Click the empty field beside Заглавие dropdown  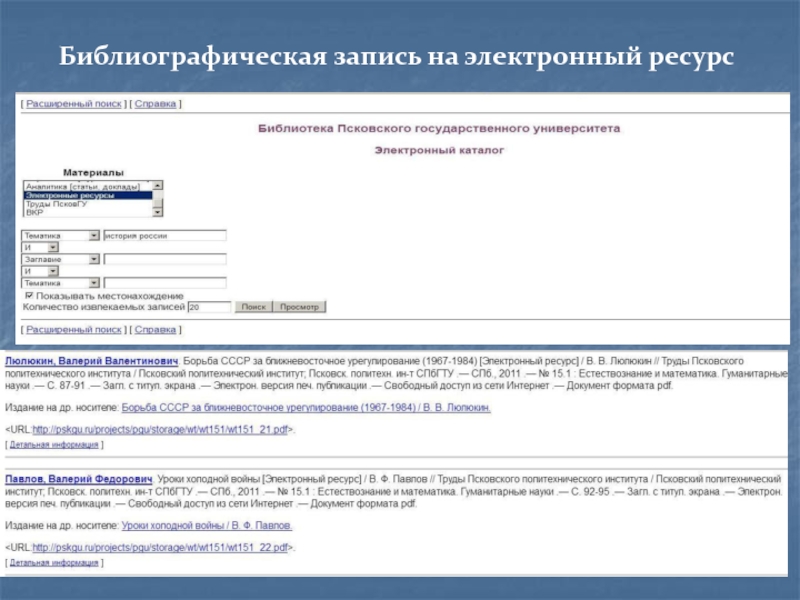point(165,259)
